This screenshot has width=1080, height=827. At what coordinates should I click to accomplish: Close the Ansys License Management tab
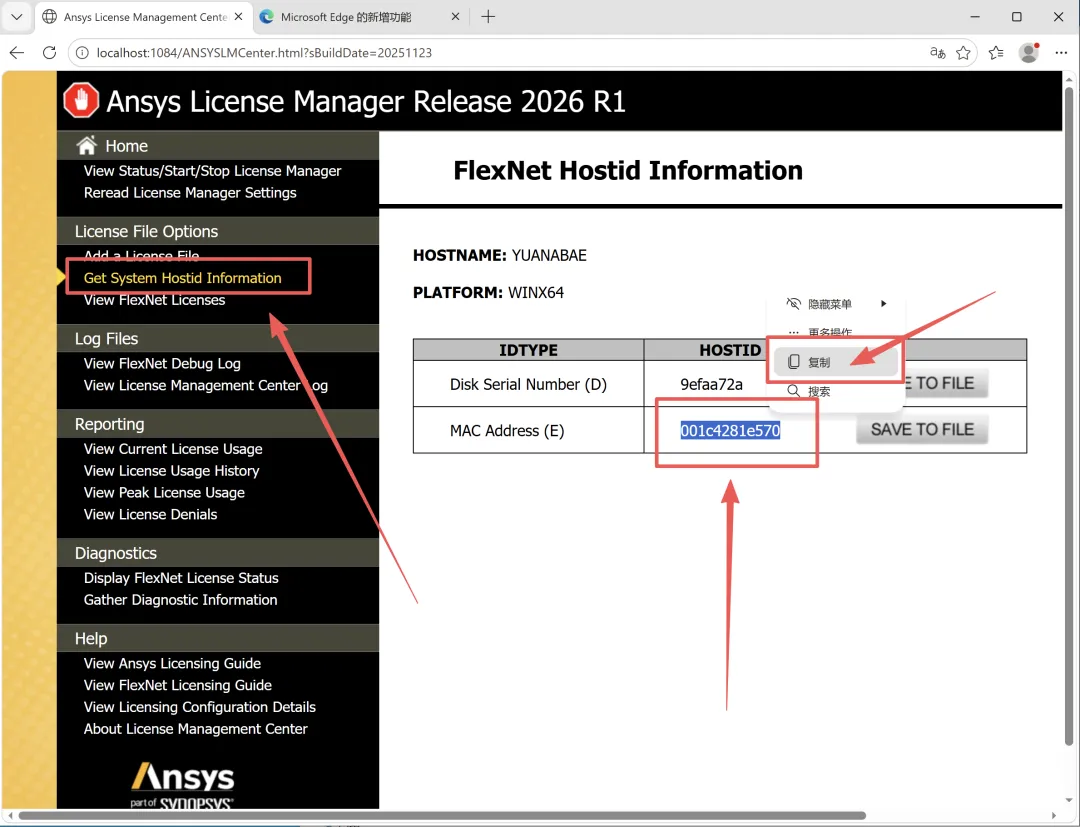point(238,17)
